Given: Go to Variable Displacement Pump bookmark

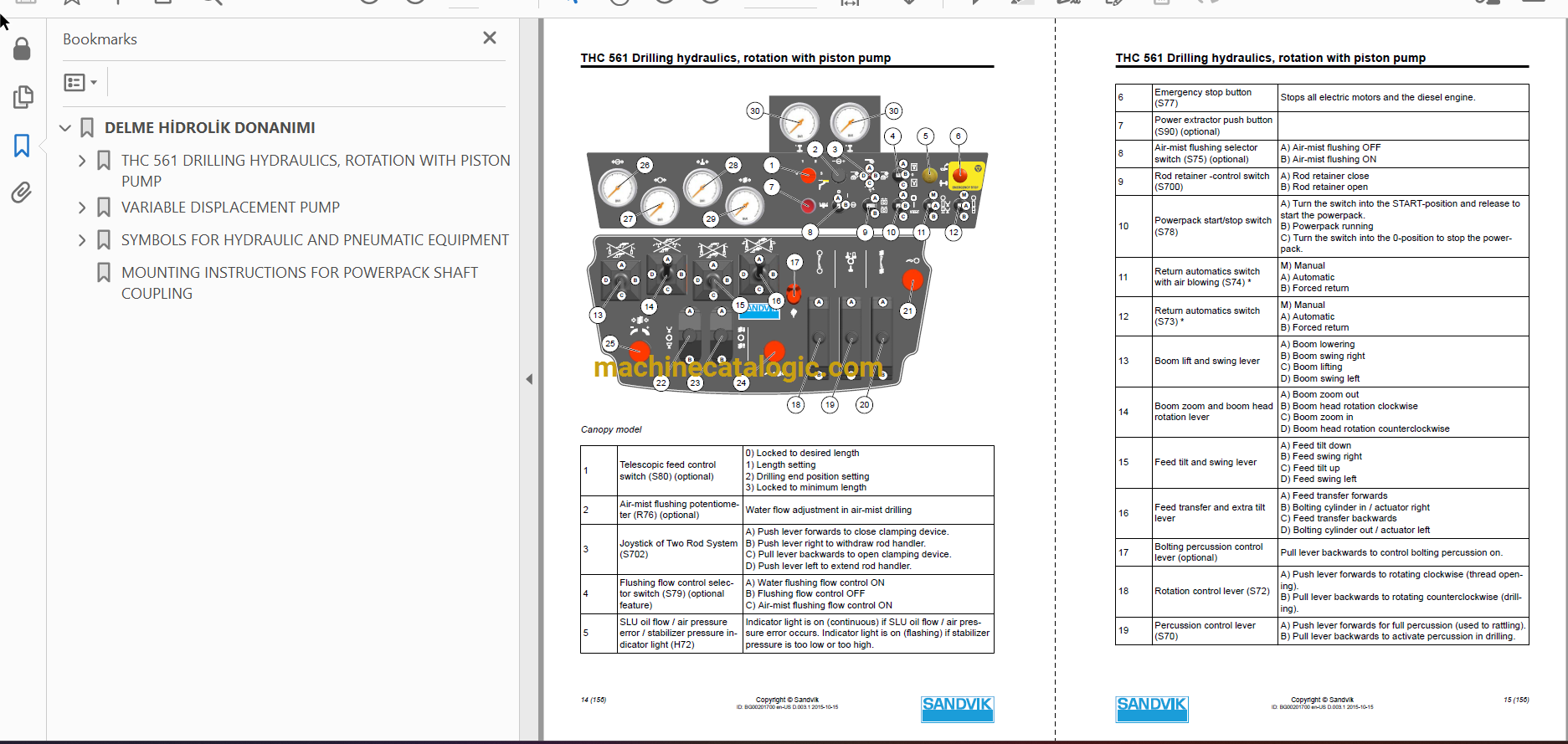Looking at the screenshot, I should pos(230,208).
